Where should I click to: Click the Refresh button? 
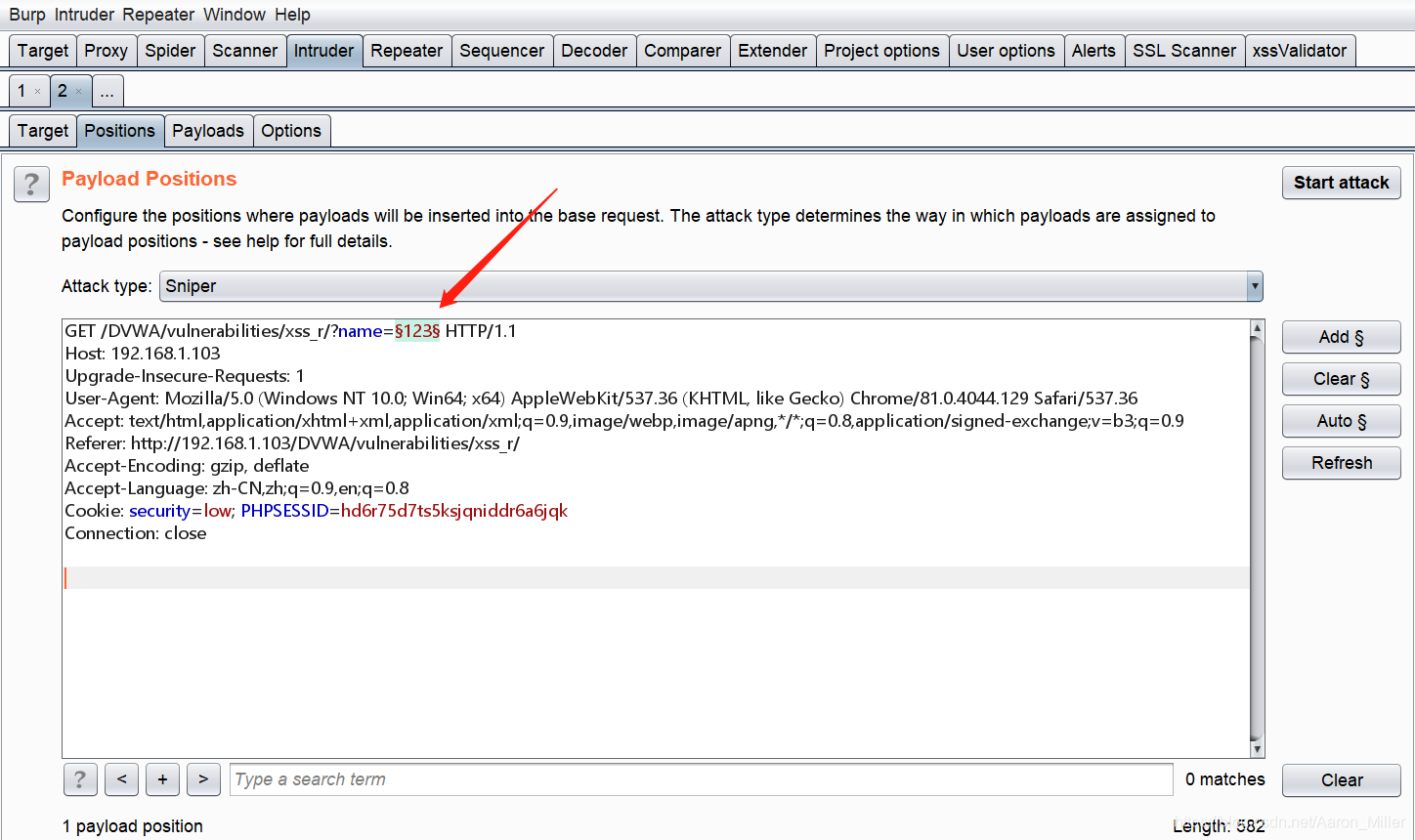[1342, 463]
